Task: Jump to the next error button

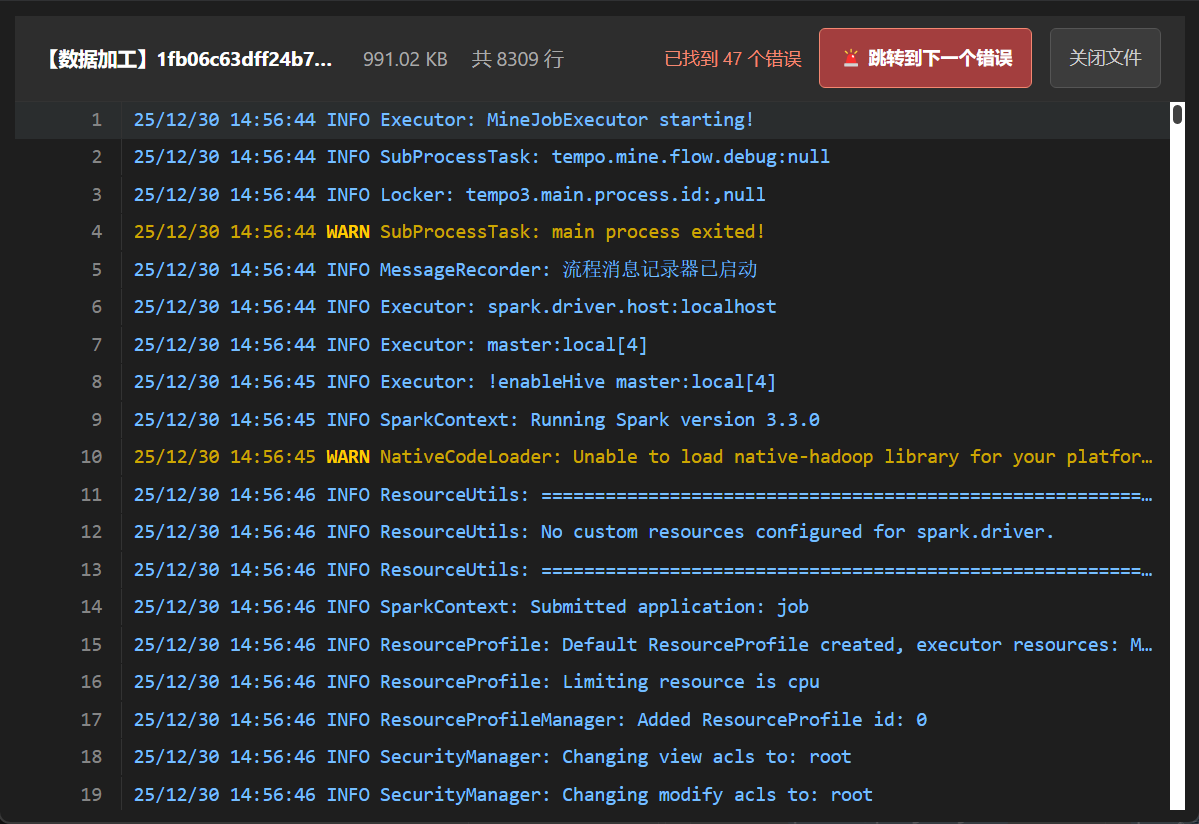Action: point(924,58)
